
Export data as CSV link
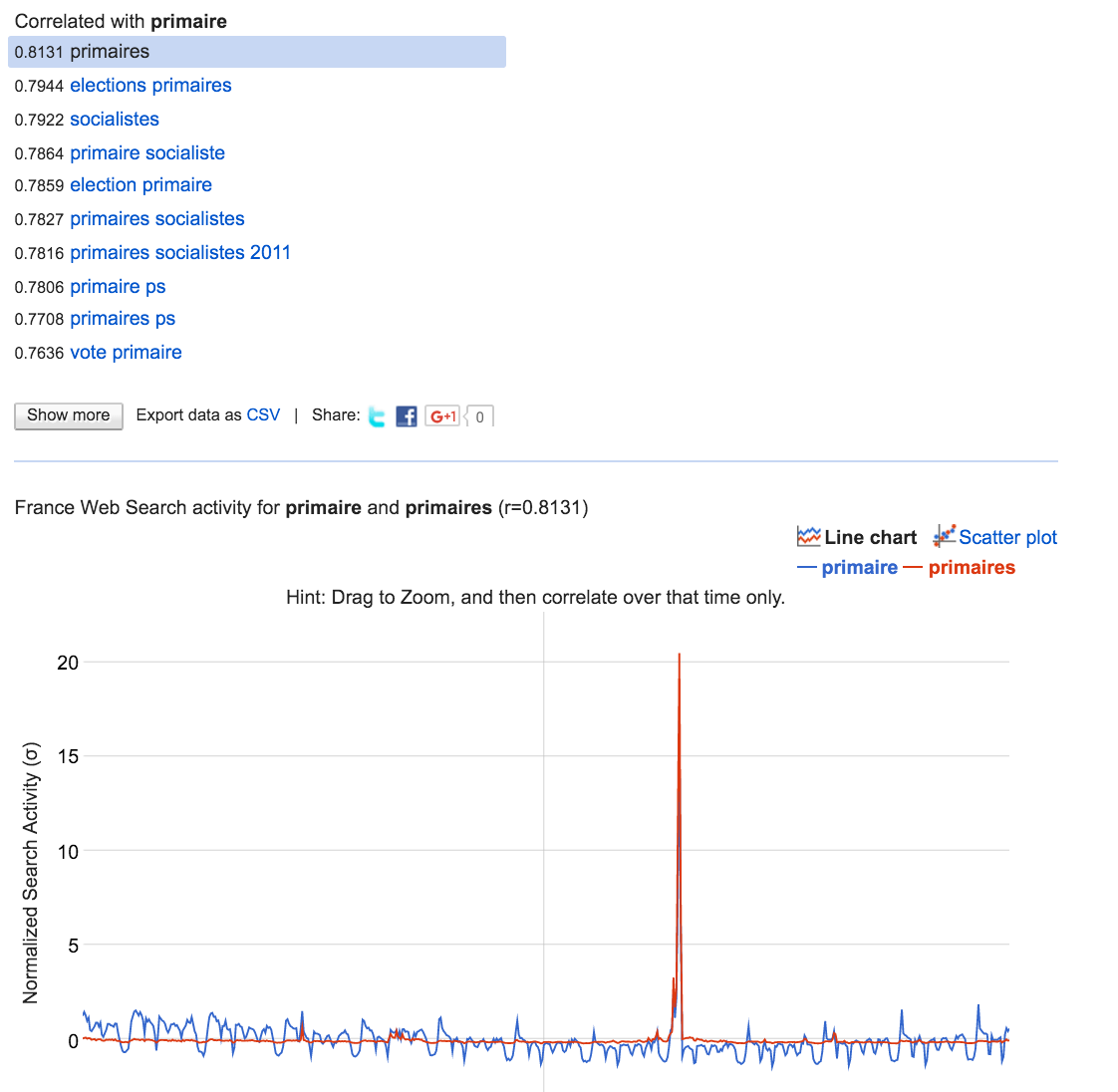point(263,414)
